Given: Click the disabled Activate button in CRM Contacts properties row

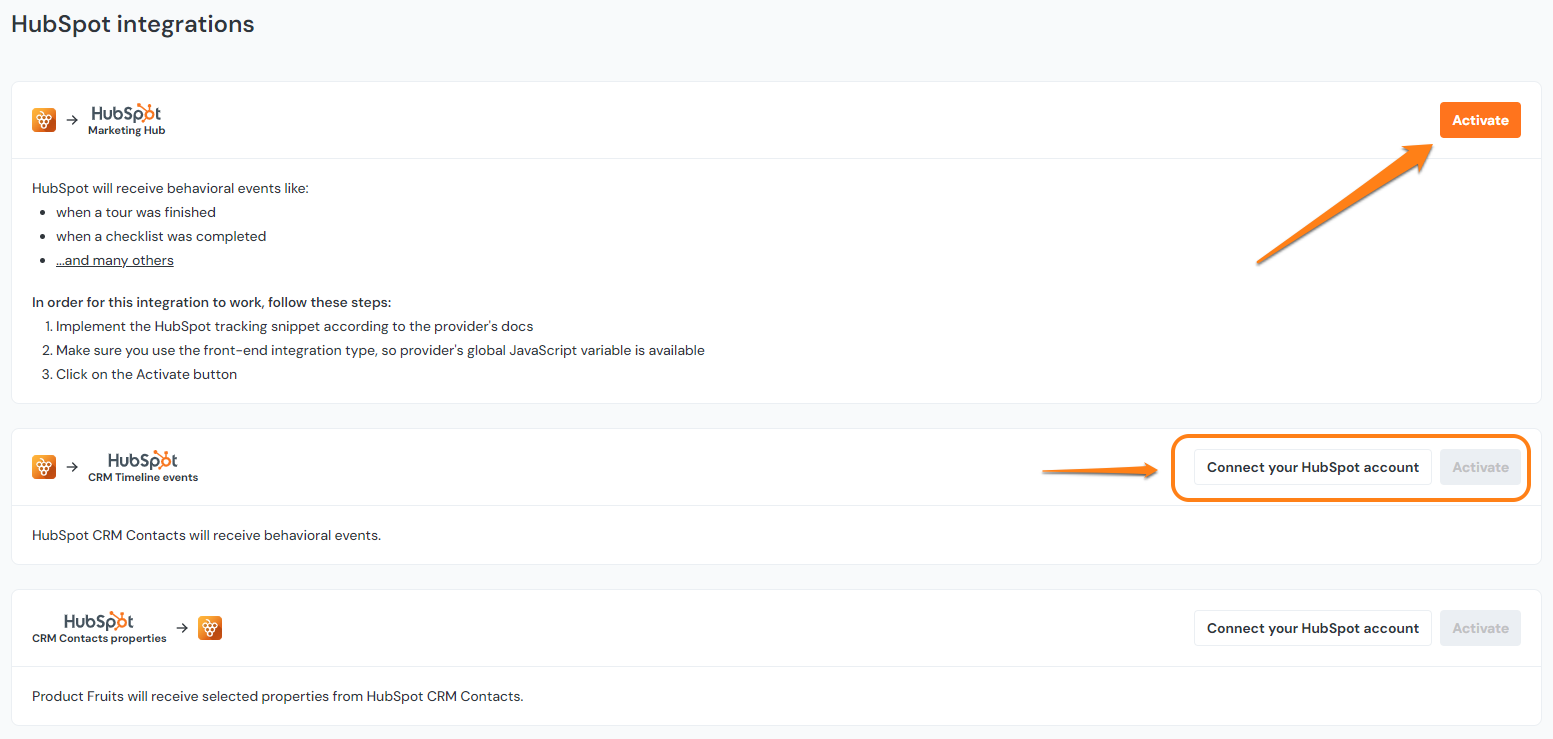Looking at the screenshot, I should pyautogui.click(x=1480, y=627).
